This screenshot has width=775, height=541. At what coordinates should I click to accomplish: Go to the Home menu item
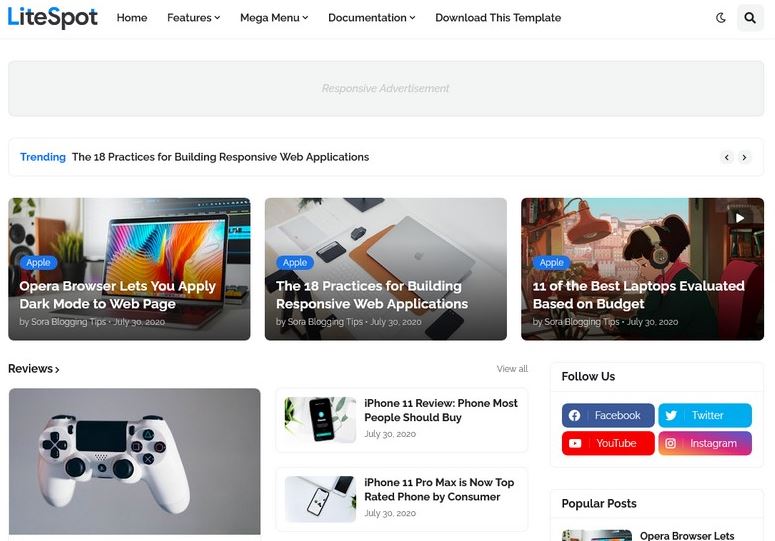(x=132, y=18)
